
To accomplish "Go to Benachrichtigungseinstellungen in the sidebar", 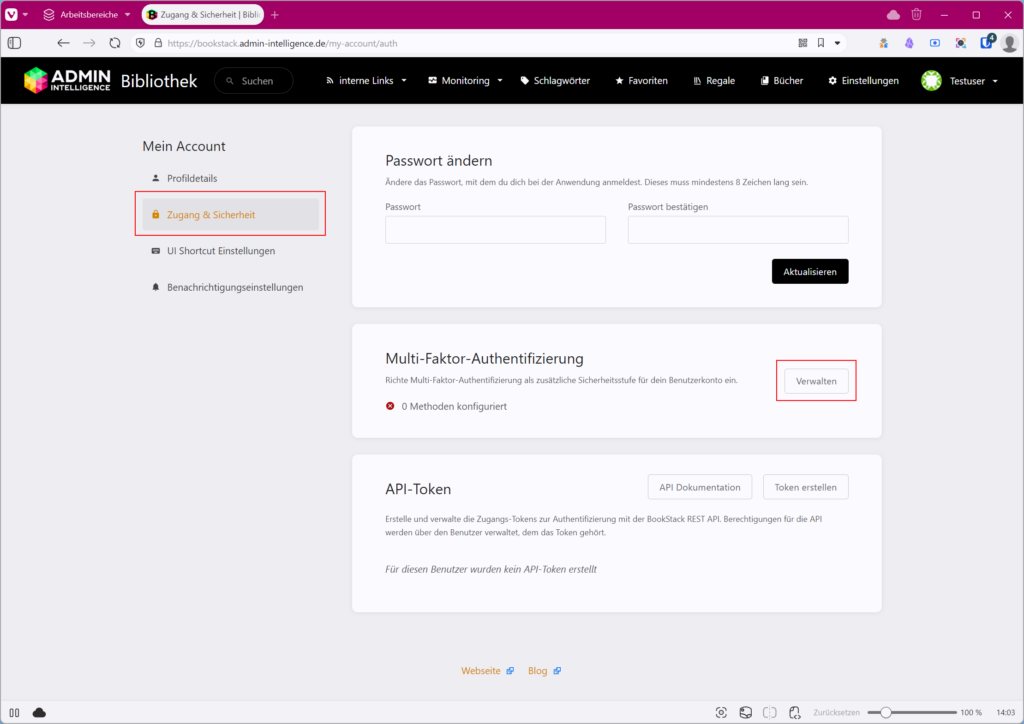I will point(234,287).
